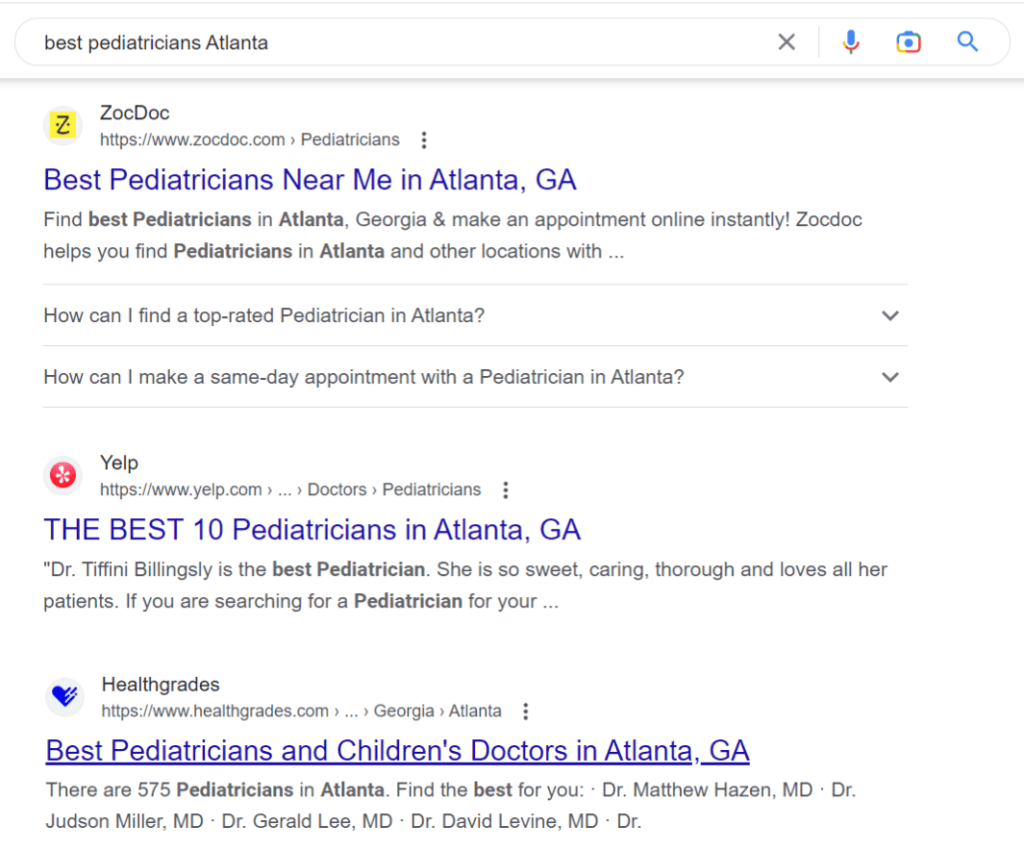Expand the same-day appointment question
Viewport: 1024px width, 850px height.
pyautogui.click(x=363, y=377)
